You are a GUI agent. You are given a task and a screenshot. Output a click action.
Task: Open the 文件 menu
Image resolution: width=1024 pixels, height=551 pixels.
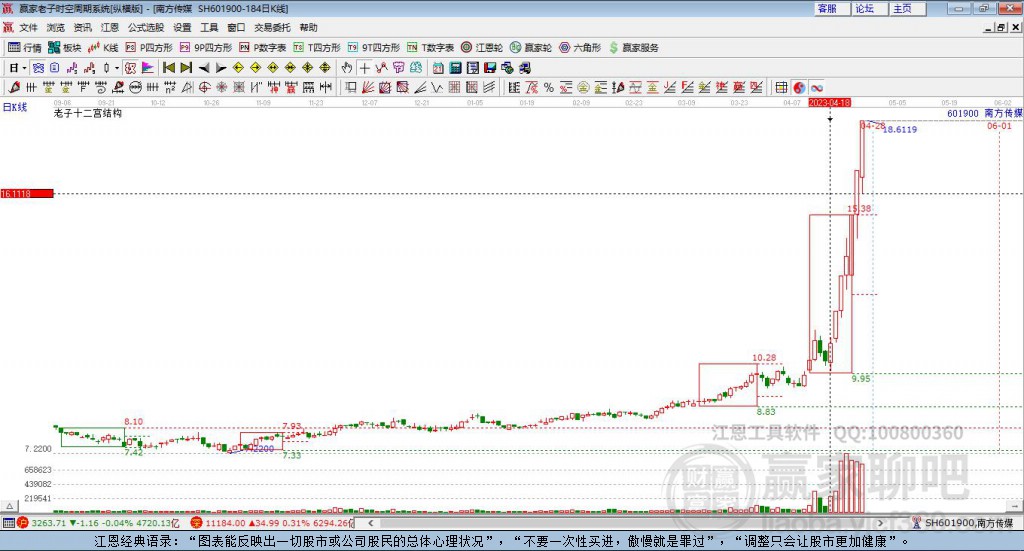28,27
